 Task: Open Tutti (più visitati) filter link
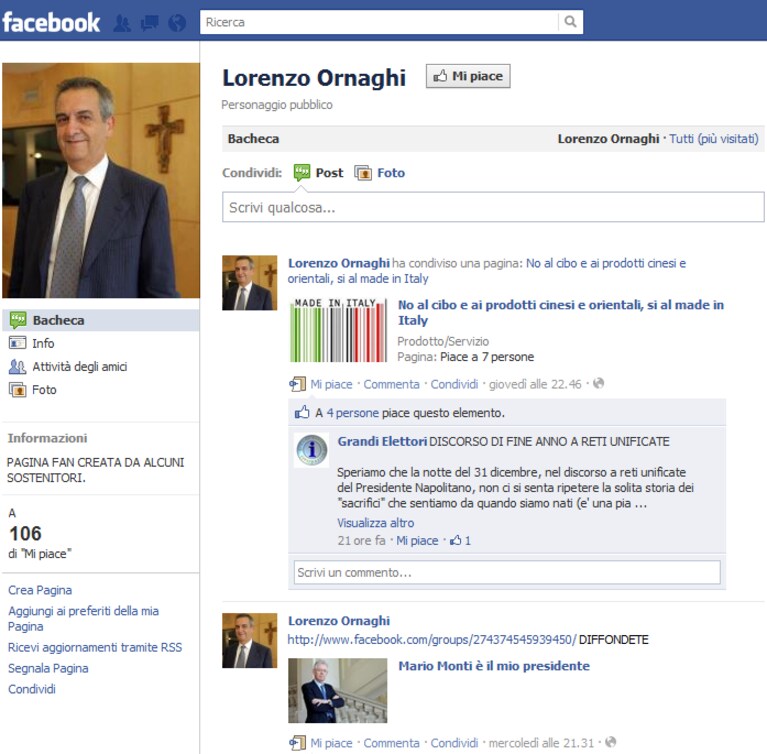point(714,139)
